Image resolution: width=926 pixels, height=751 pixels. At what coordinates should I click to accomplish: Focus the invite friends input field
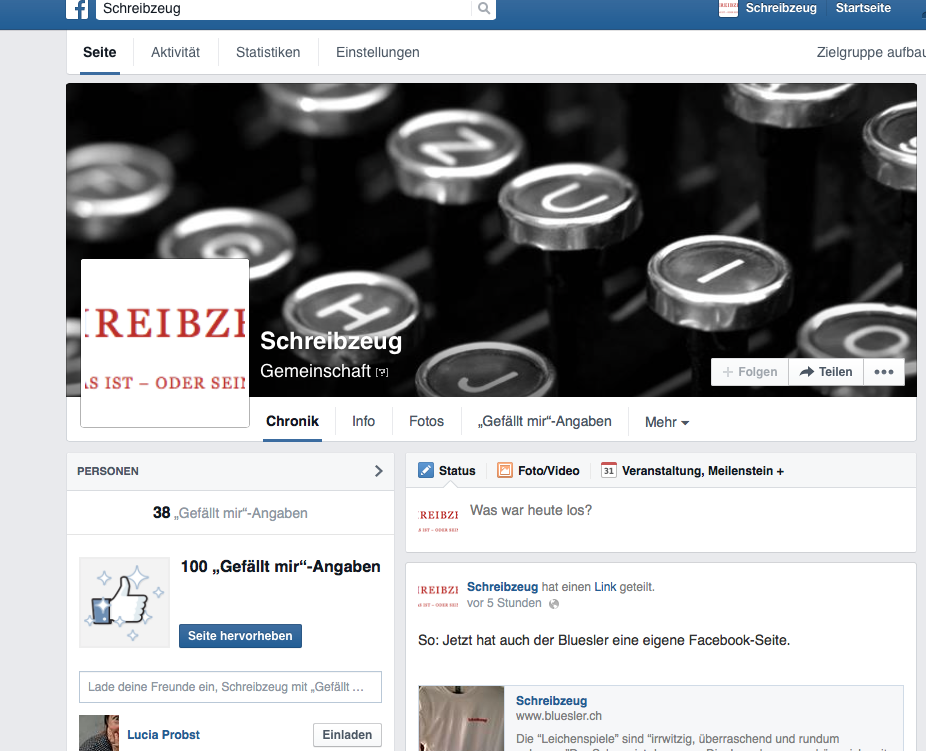coord(230,687)
